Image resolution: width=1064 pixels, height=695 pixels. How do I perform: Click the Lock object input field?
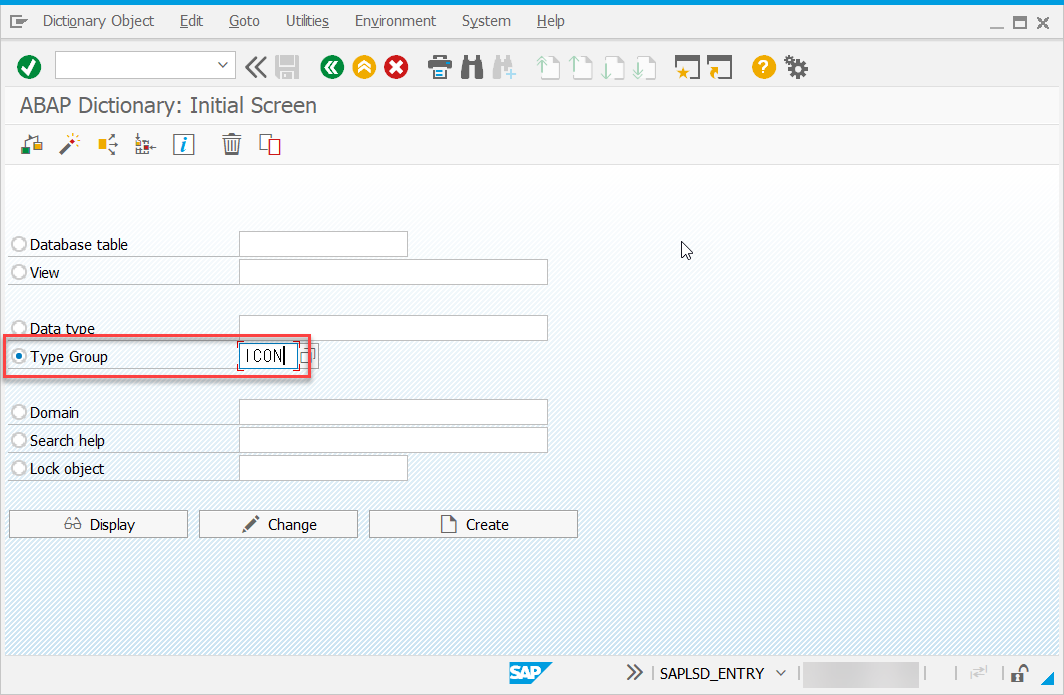[323, 468]
